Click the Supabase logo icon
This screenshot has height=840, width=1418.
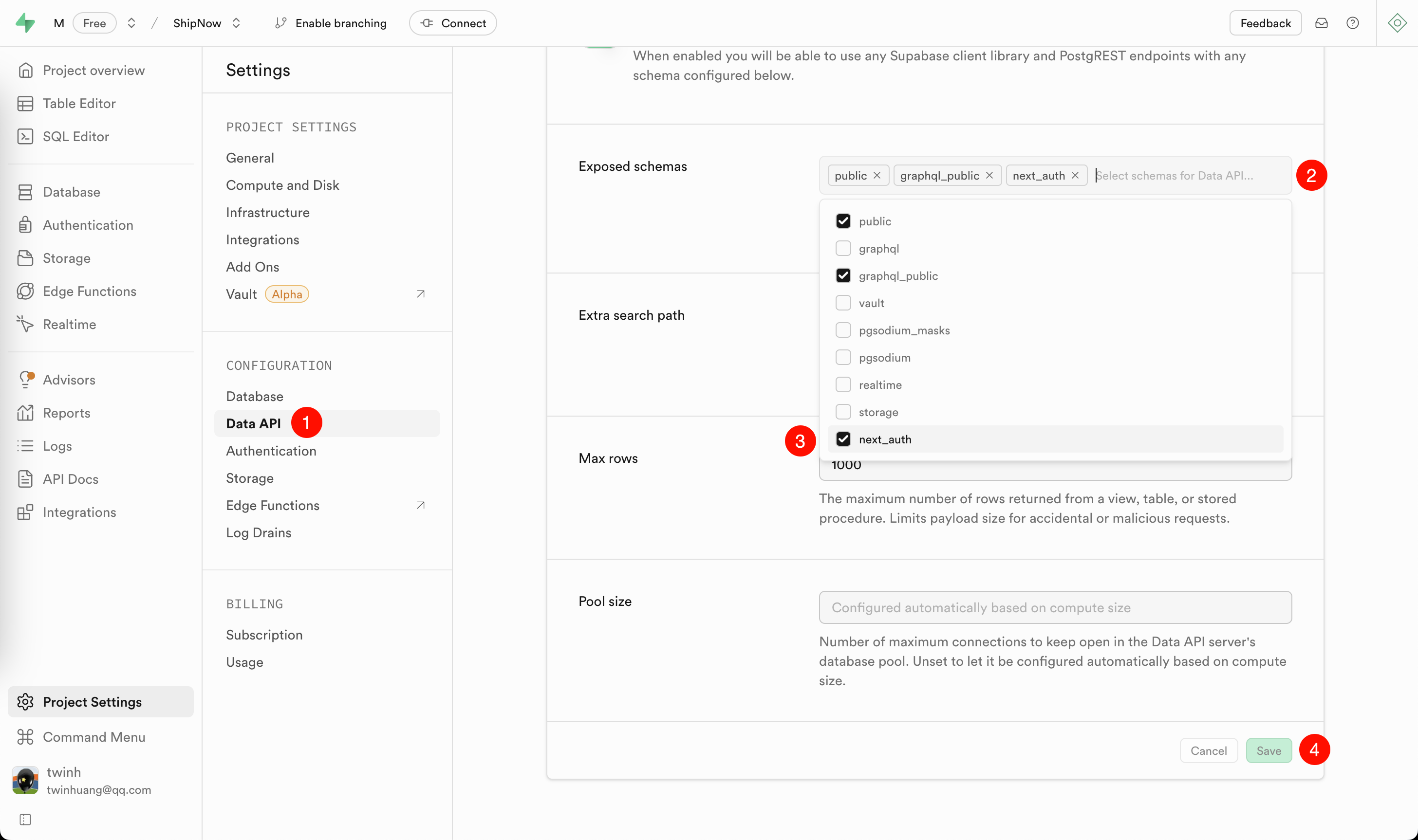pos(25,23)
